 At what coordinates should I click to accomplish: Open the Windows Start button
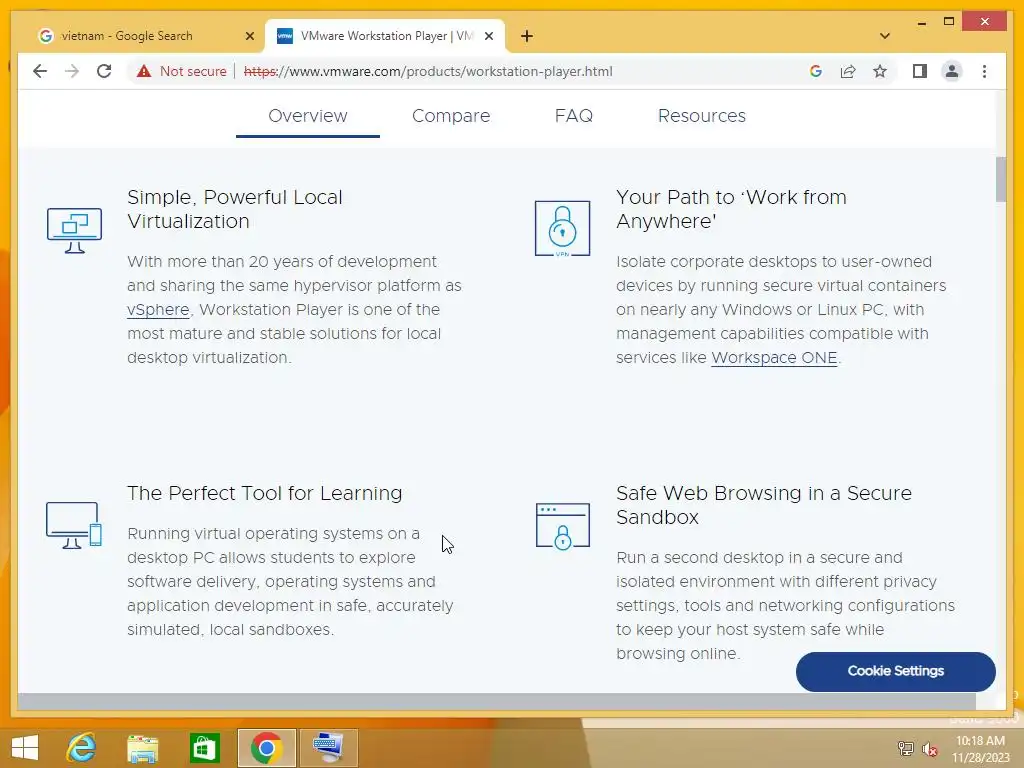[25, 748]
